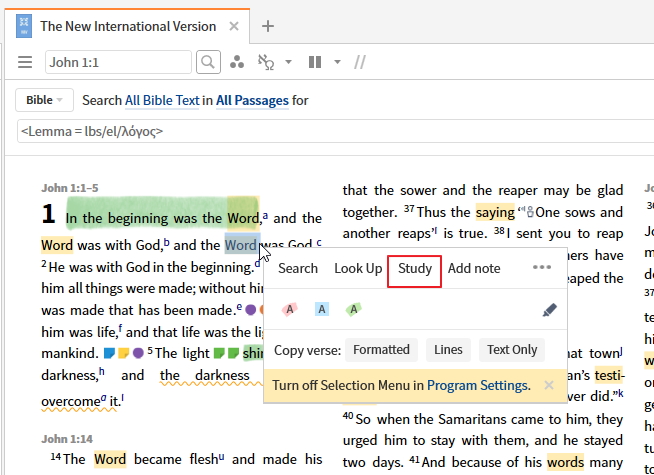Open the Program Settings link
Viewport: 654px width, 475px height.
[x=478, y=385]
